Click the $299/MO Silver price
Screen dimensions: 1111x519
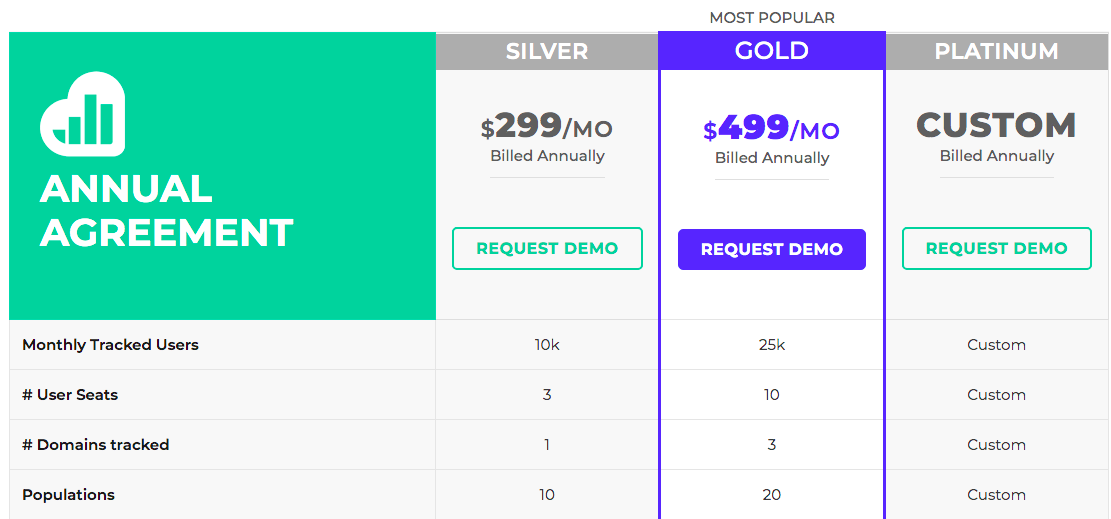click(x=547, y=127)
